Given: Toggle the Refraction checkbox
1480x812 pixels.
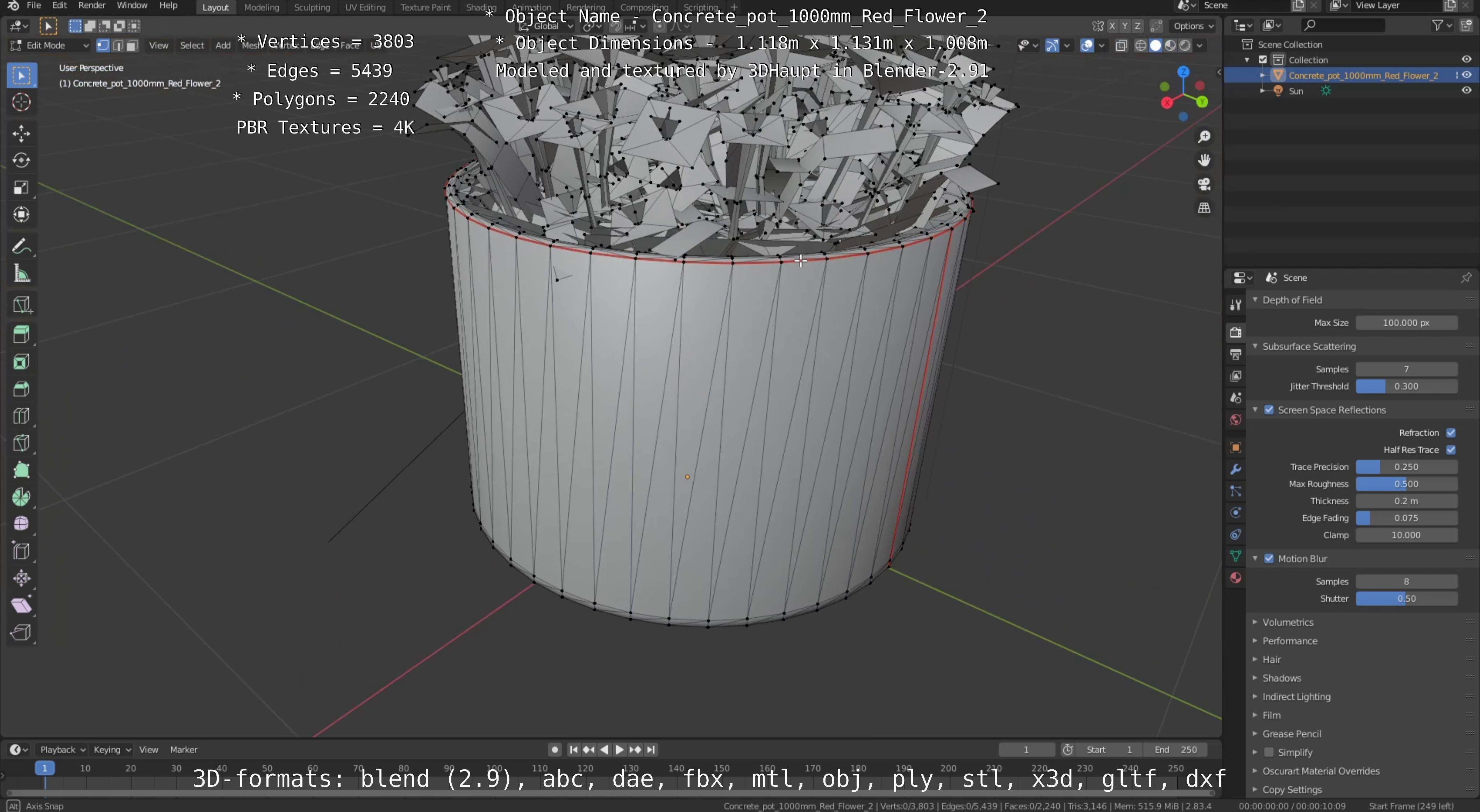Looking at the screenshot, I should pos(1451,433).
